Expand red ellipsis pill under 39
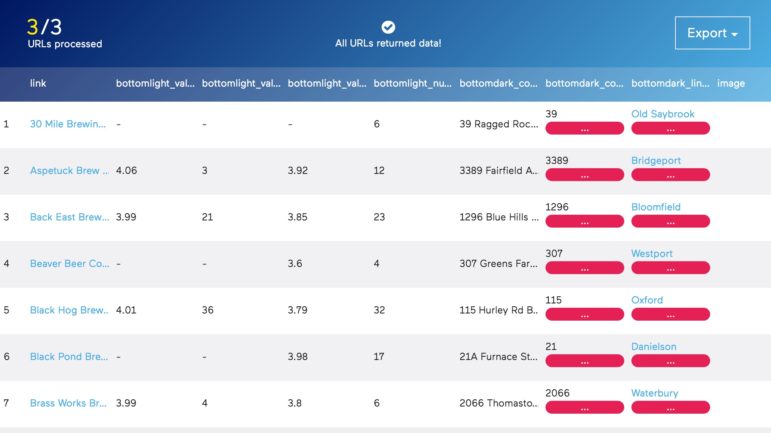Image resolution: width=771 pixels, height=433 pixels. (585, 129)
